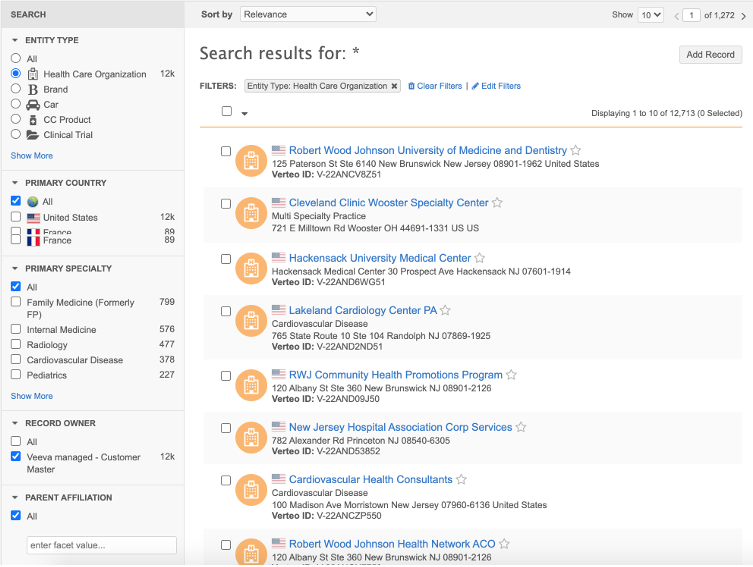Click orange building icon for Lakeland Cardiology Center
Screen dimensions: 753x567
click(251, 321)
